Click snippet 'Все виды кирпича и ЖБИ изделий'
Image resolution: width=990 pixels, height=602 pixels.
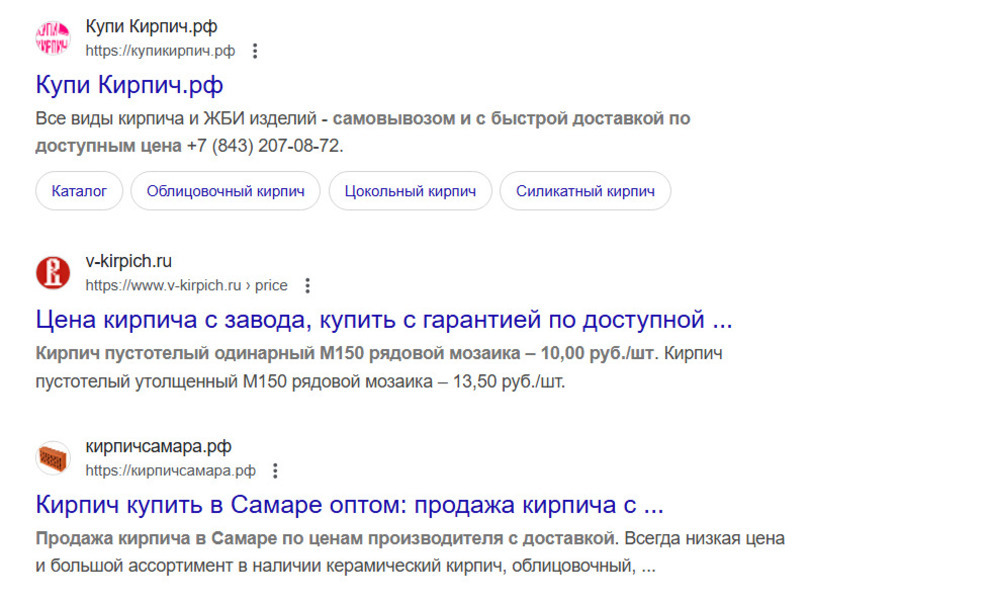pos(176,119)
